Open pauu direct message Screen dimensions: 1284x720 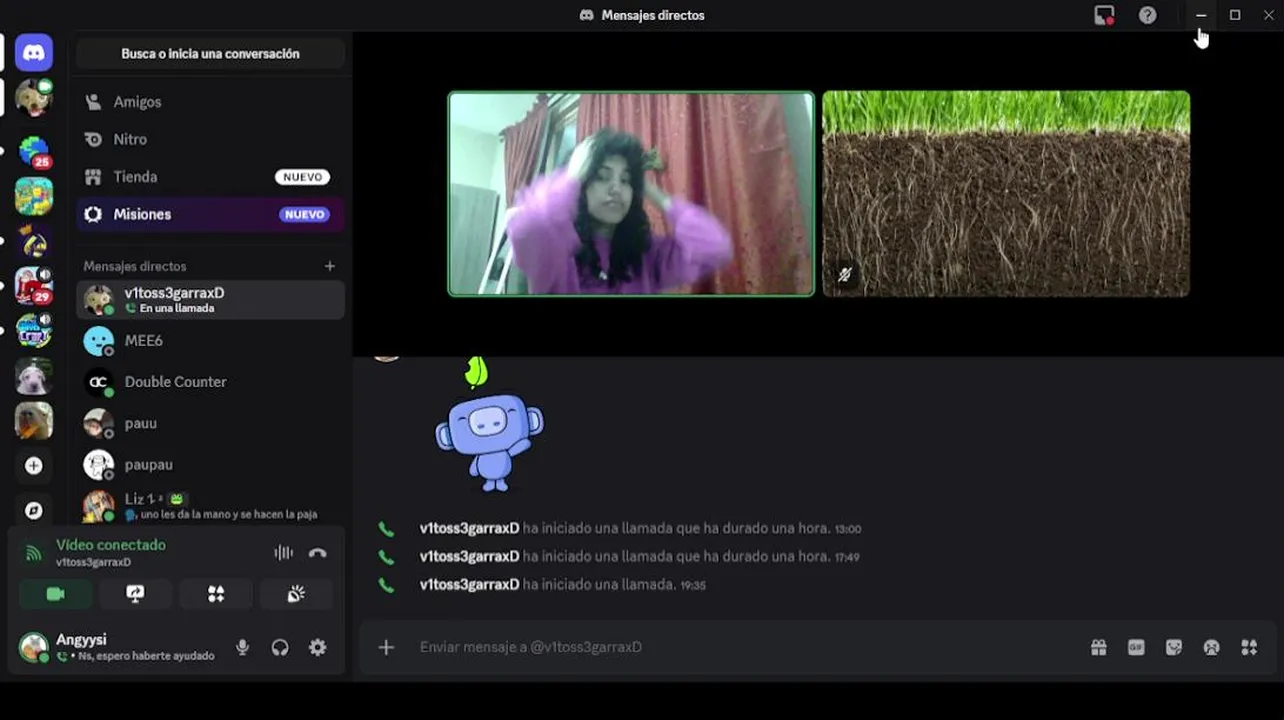210,423
